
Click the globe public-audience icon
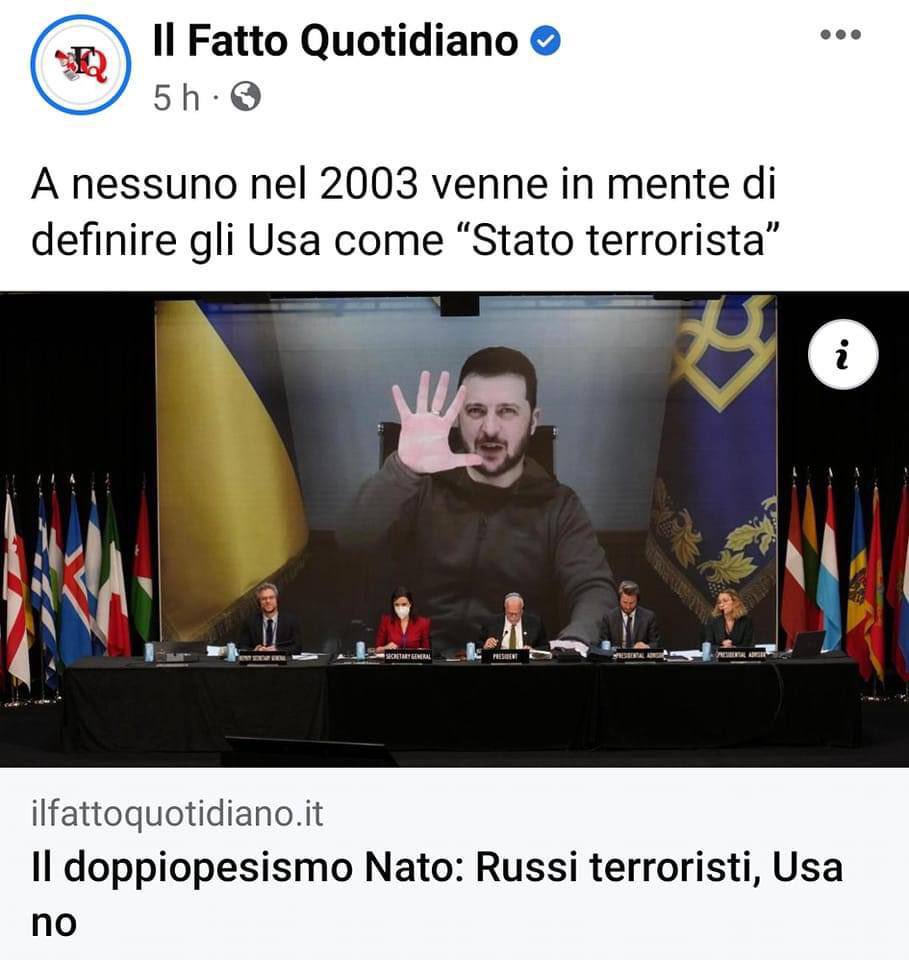click(245, 96)
